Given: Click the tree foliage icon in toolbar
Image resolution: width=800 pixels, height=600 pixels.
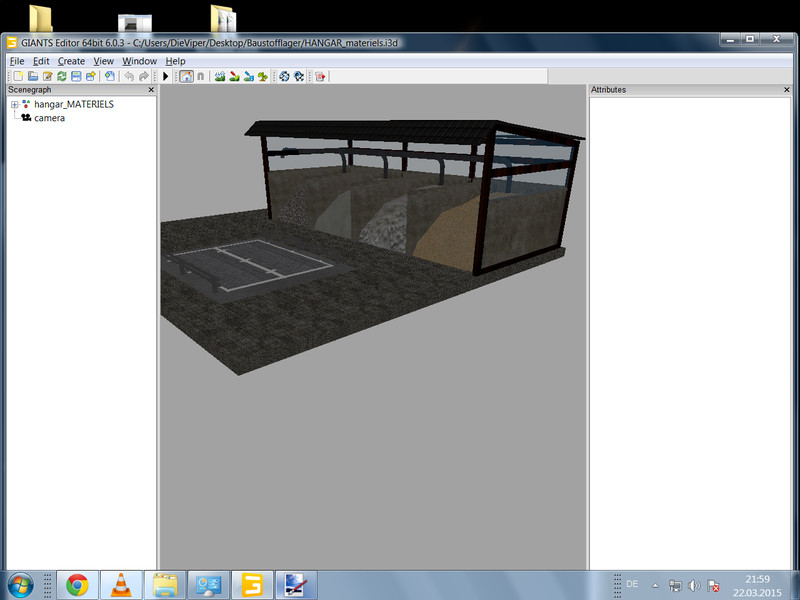Looking at the screenshot, I should pyautogui.click(x=262, y=76).
